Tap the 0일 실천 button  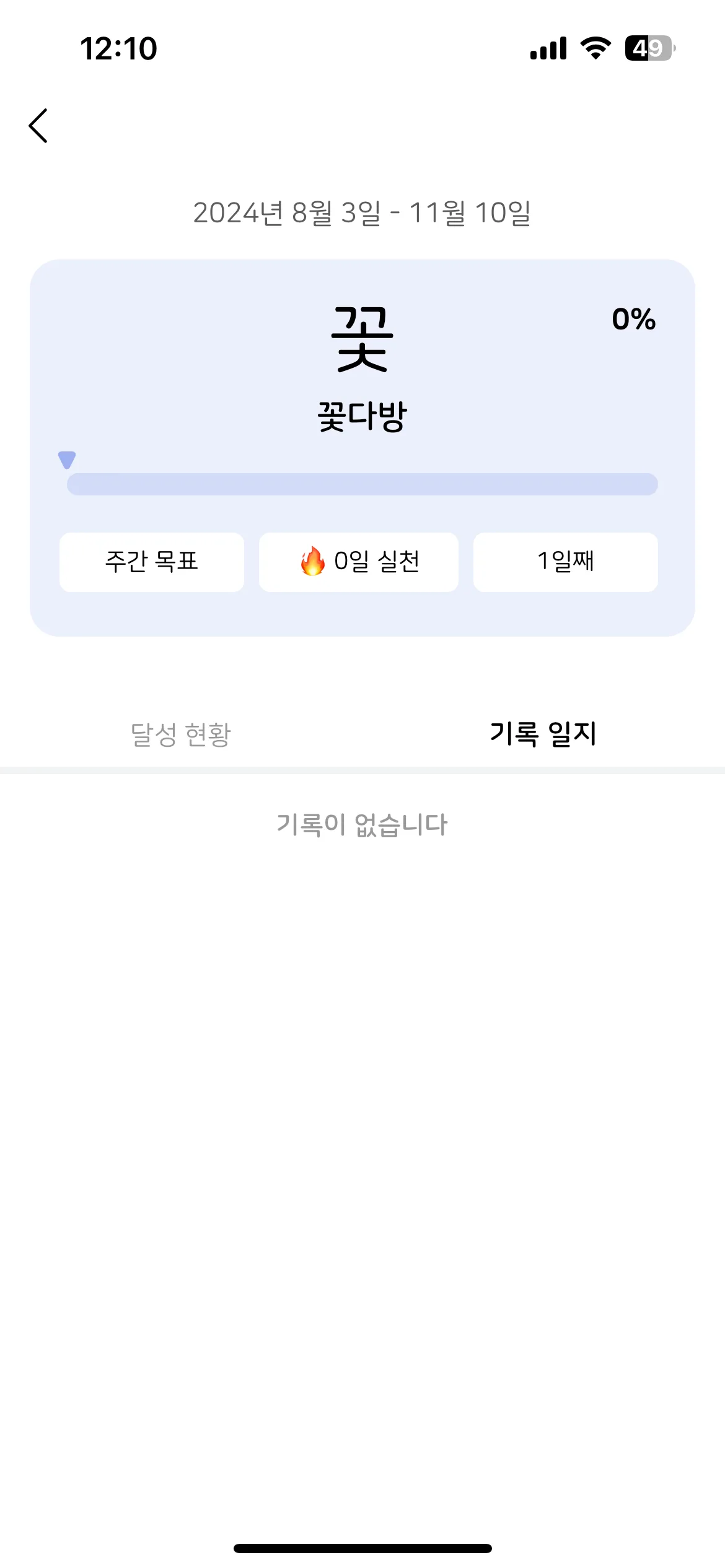[359, 562]
